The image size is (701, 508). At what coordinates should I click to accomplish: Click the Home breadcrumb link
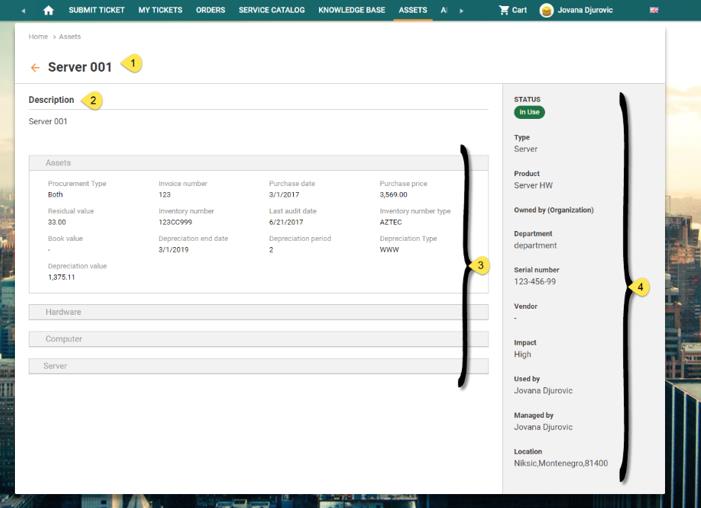click(x=38, y=36)
